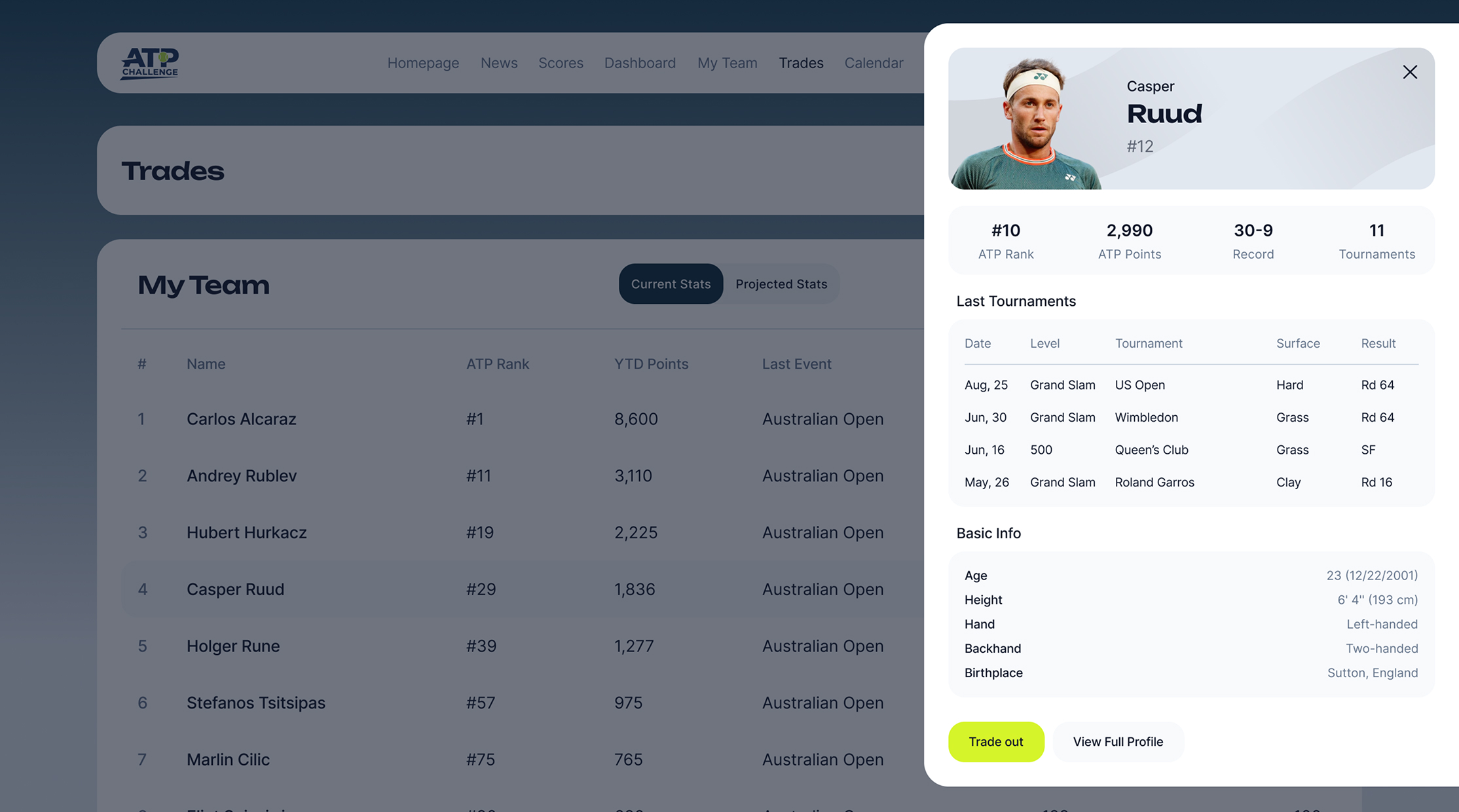This screenshot has height=812, width=1459.
Task: Open the US Open tournament row
Action: click(x=1139, y=385)
